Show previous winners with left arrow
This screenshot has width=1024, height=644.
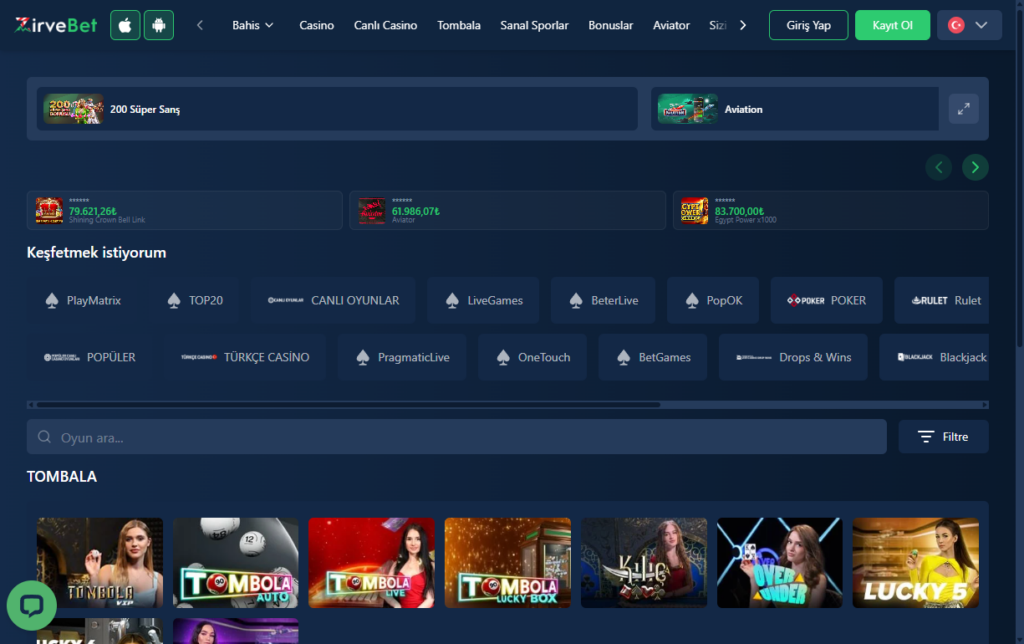tap(938, 167)
